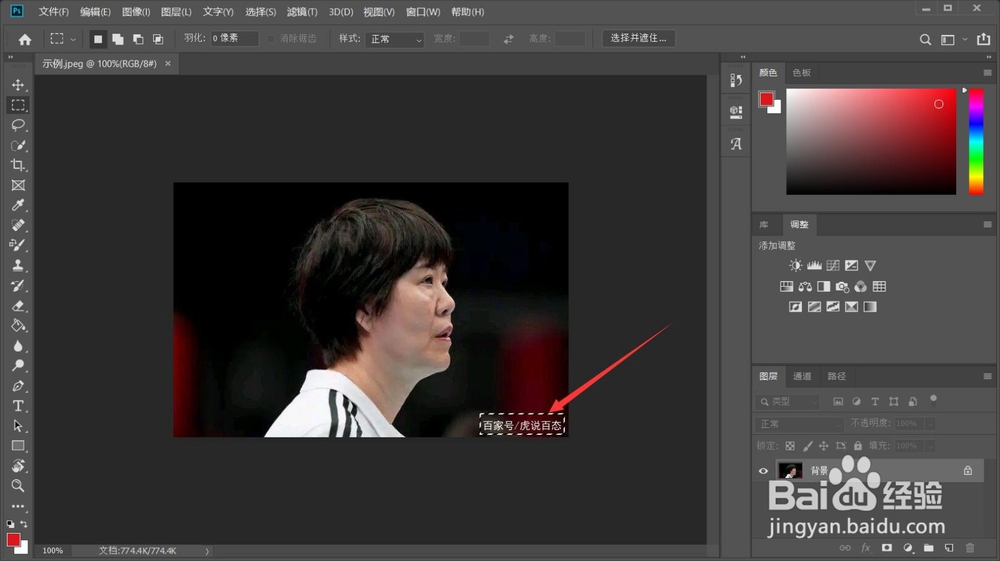Enable Intersect with selection mode
The width and height of the screenshot is (1000, 561).
click(x=158, y=40)
